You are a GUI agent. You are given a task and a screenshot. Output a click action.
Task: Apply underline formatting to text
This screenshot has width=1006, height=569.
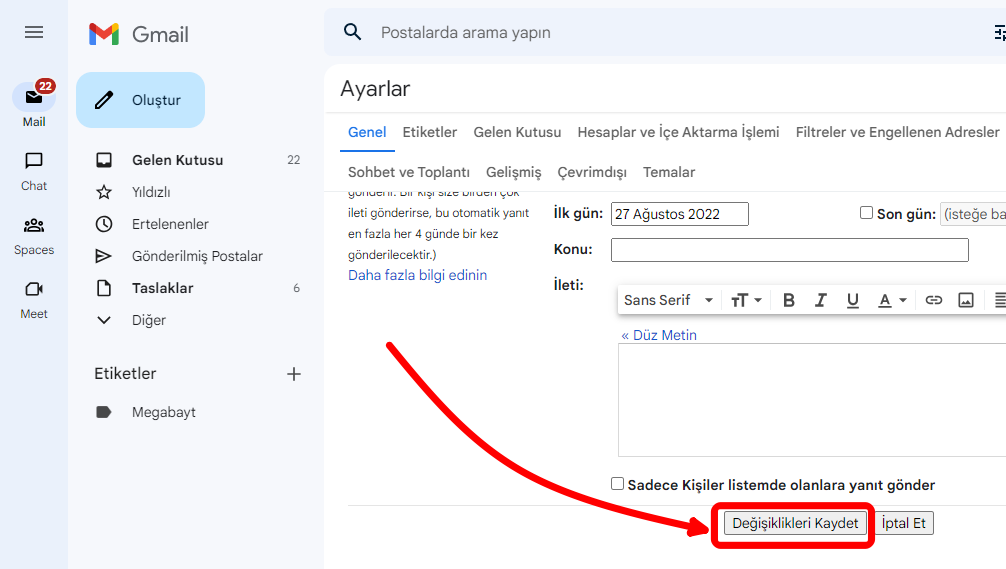(x=853, y=300)
